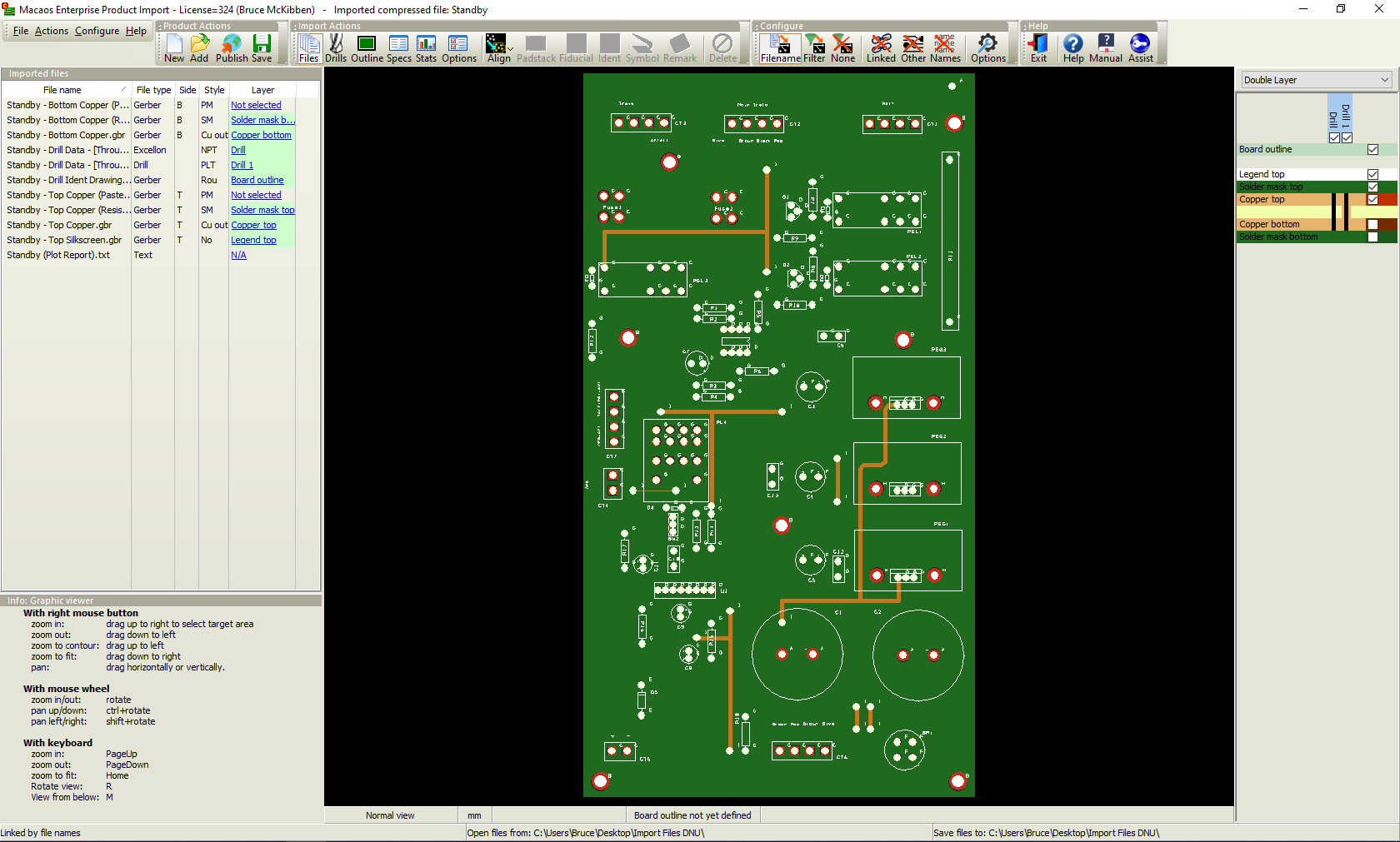Open the Configure menu
This screenshot has height=842, width=1400.
(x=97, y=31)
